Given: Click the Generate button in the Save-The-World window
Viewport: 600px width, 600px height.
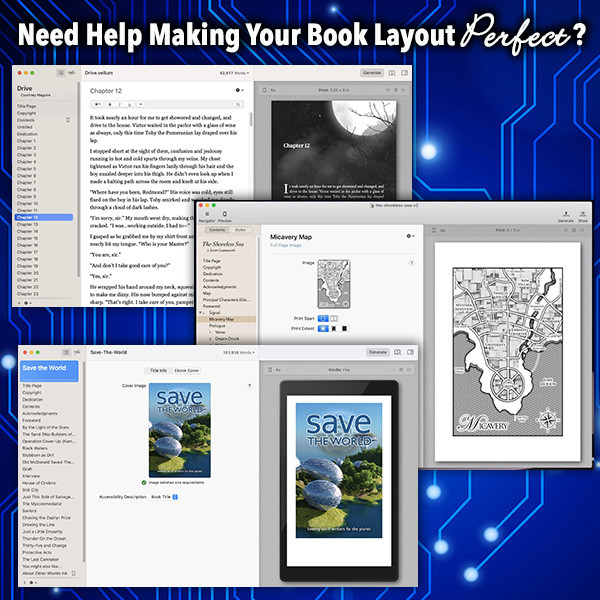Looking at the screenshot, I should point(377,352).
